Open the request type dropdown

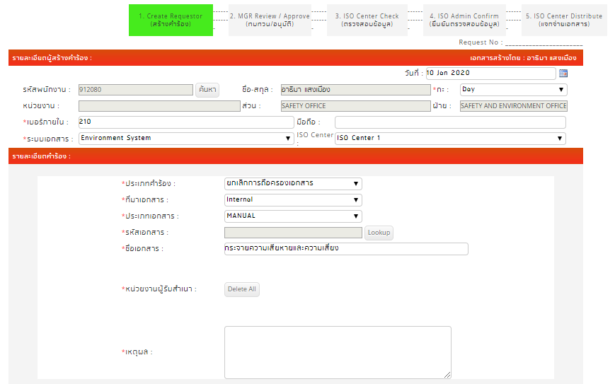[x=293, y=183]
